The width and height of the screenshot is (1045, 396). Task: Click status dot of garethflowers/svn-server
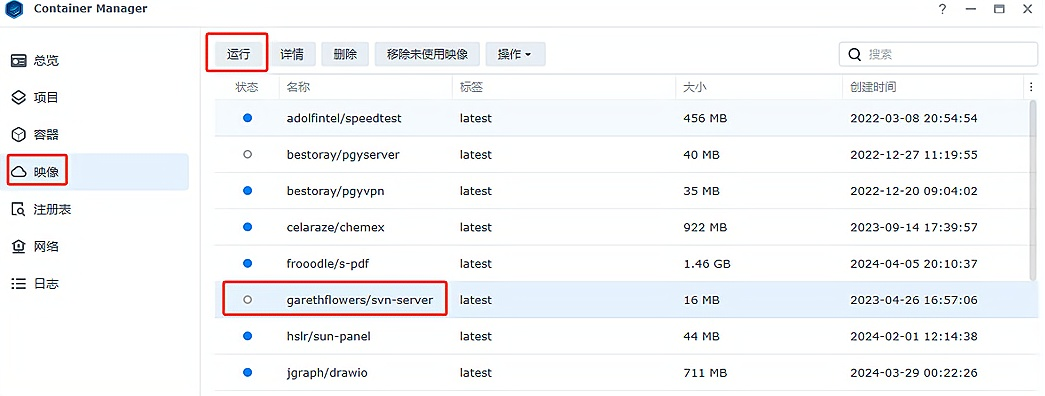pyautogui.click(x=247, y=300)
